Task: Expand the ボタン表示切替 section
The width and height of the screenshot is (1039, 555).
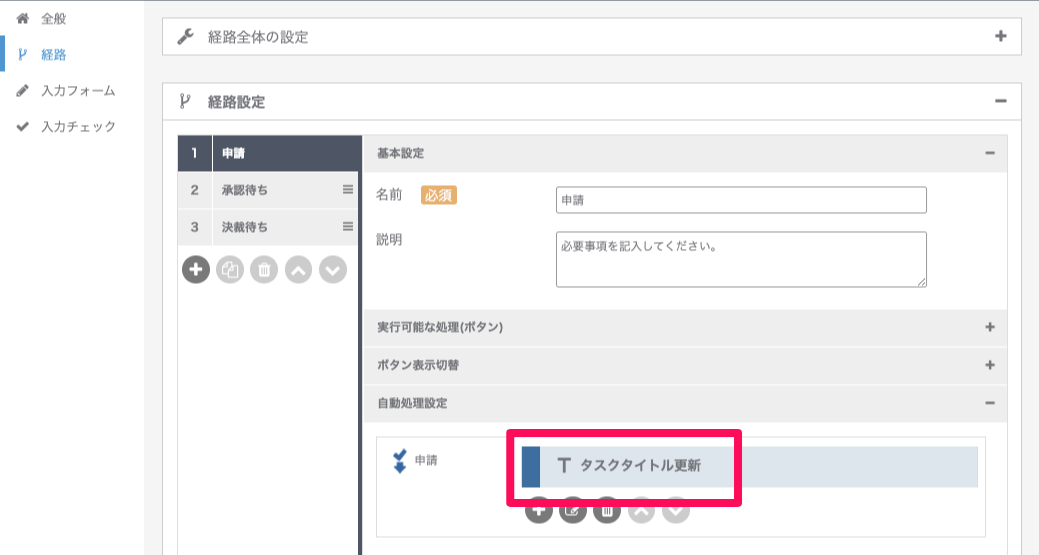Action: pyautogui.click(x=990, y=365)
